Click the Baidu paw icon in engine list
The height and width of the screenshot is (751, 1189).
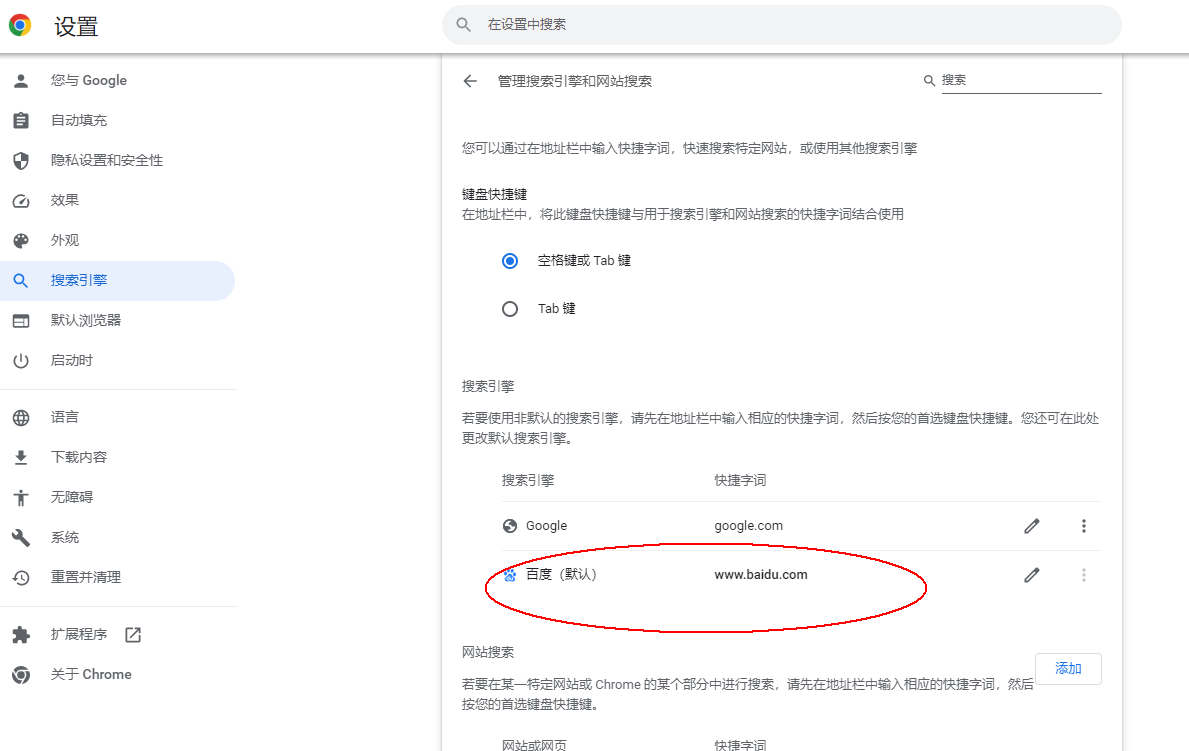click(x=510, y=575)
